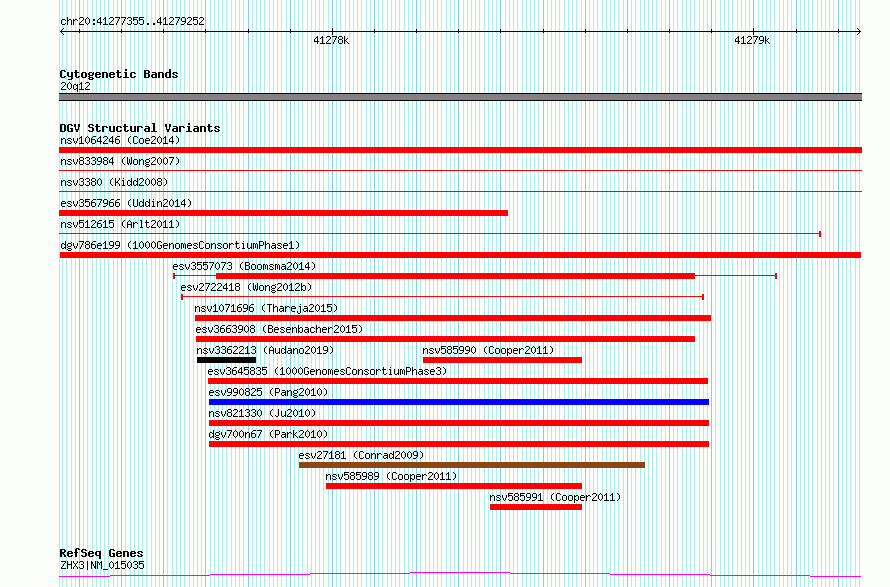Click the DGV Structural Variants track title
890x587 pixels.
tap(140, 128)
